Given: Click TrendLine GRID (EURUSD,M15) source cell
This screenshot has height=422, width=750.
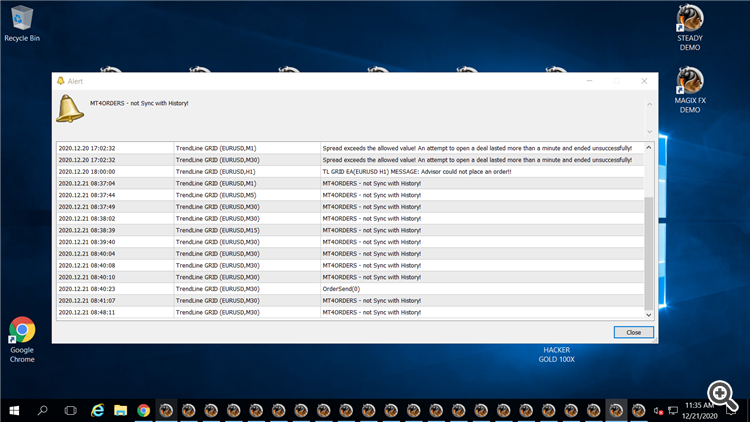Looking at the screenshot, I should coord(247,230).
